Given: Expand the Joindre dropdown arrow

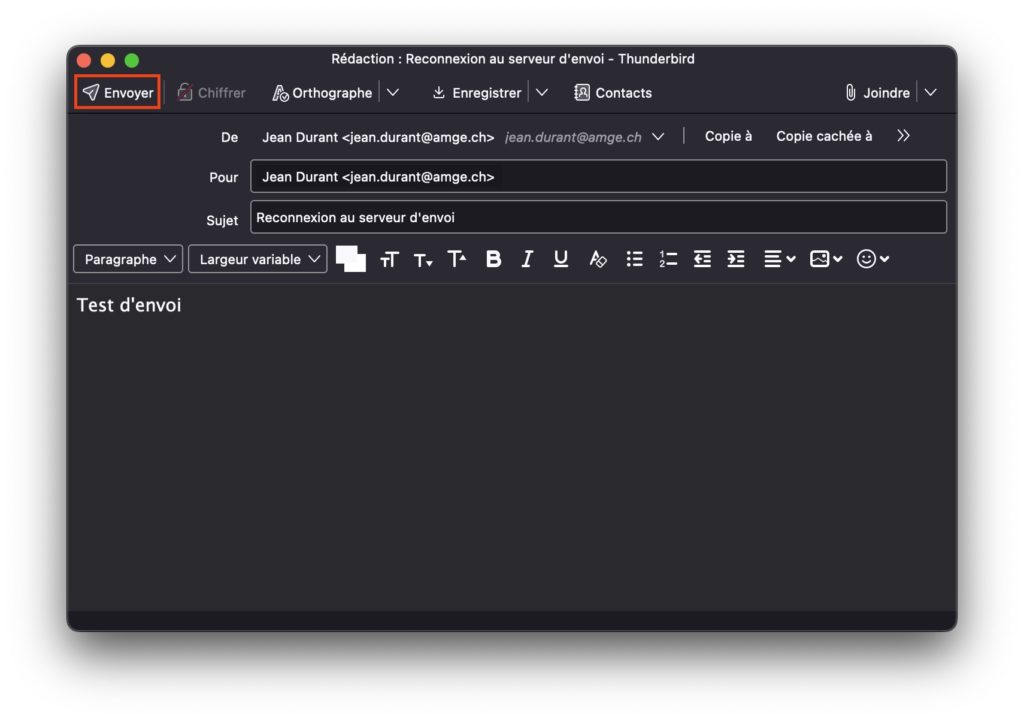Looking at the screenshot, I should click(931, 93).
